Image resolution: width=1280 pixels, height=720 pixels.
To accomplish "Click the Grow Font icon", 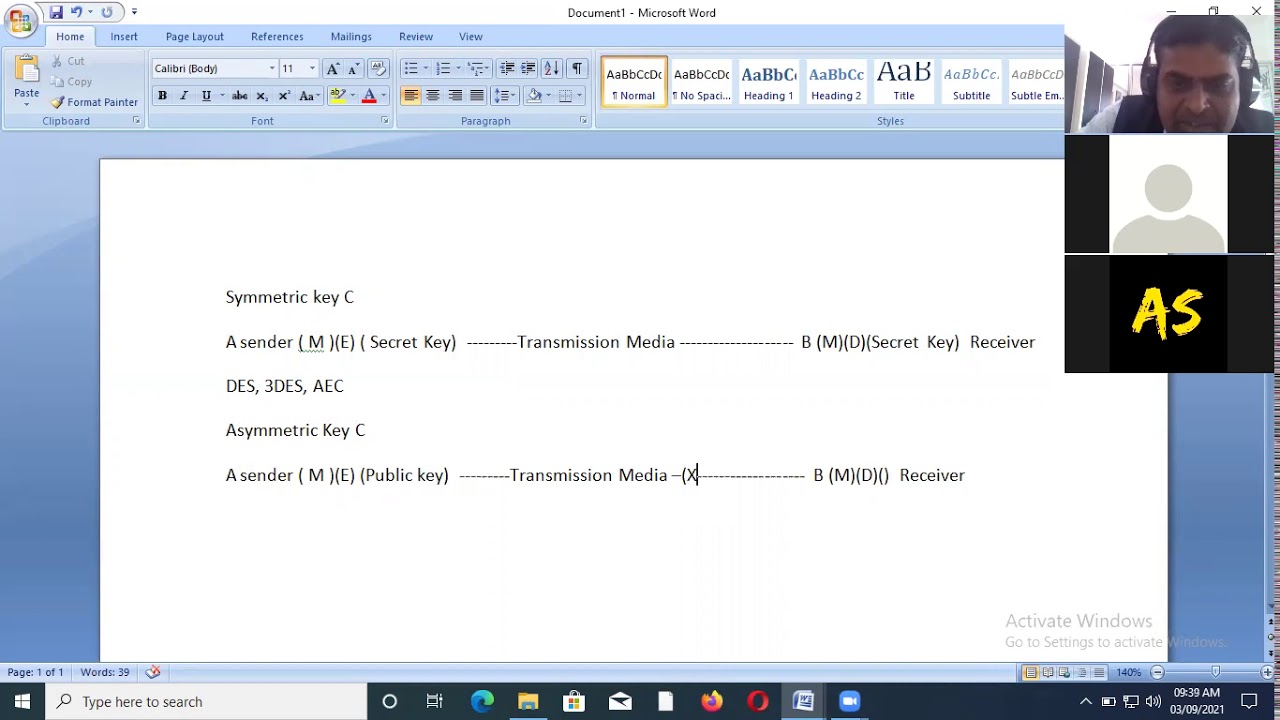I will pos(333,68).
